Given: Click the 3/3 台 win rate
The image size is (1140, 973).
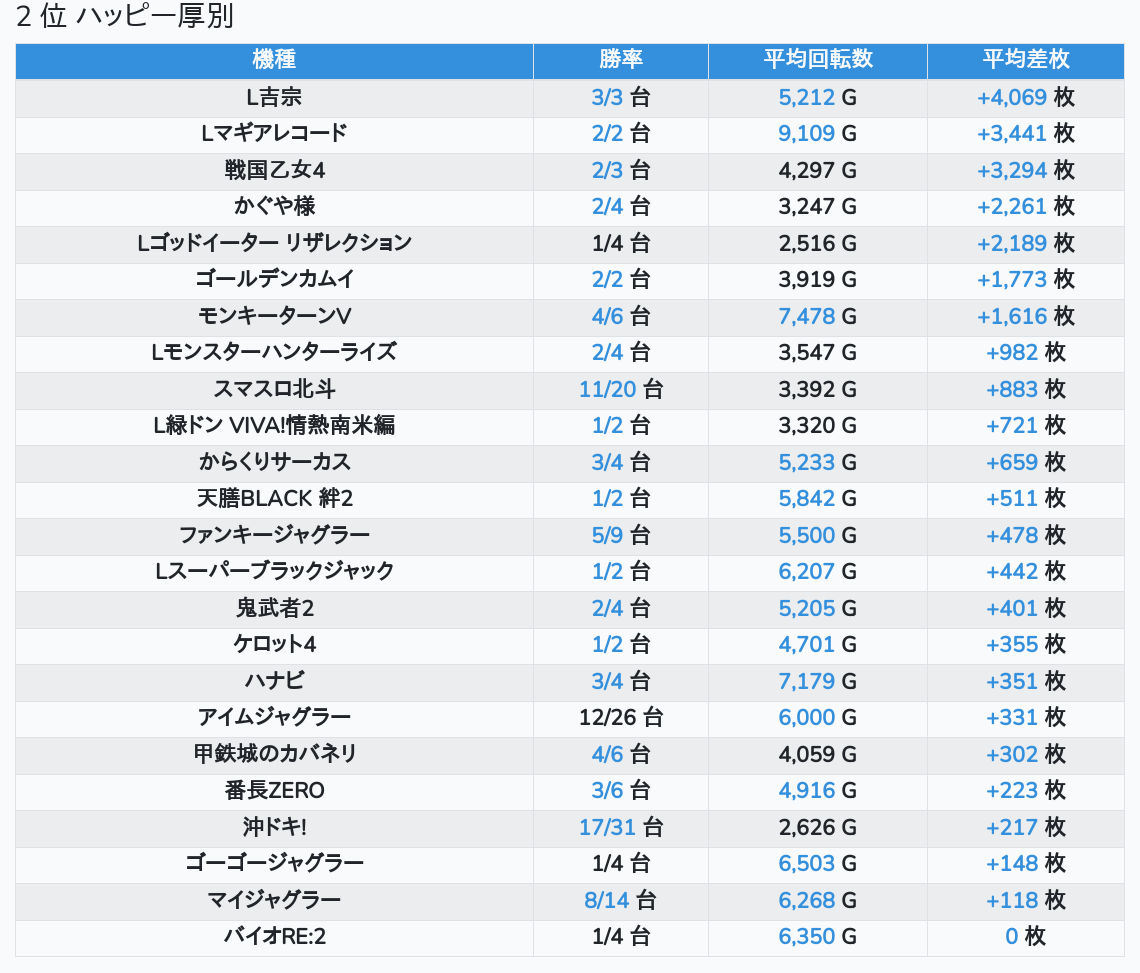Looking at the screenshot, I should tap(621, 97).
